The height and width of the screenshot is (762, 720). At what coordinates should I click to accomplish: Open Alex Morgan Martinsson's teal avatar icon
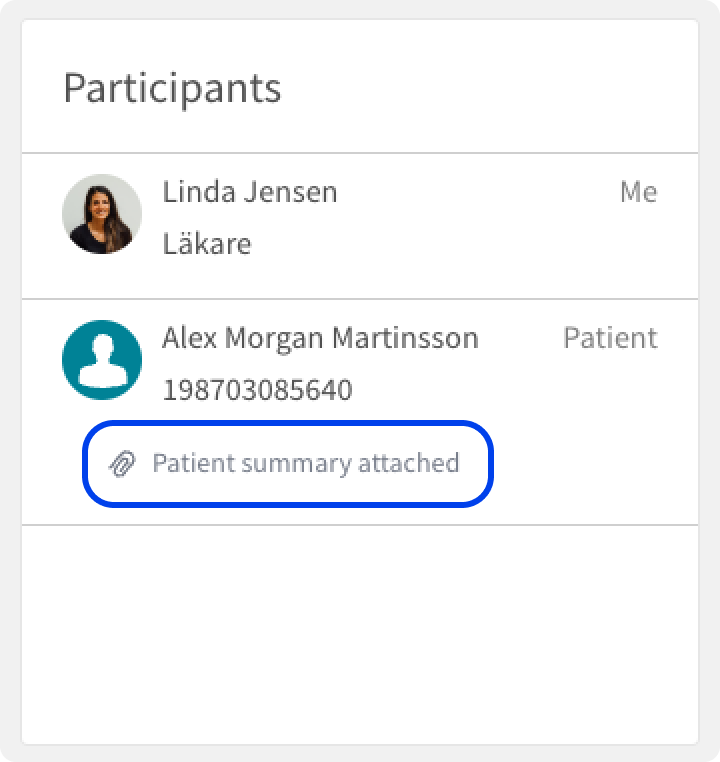[102, 360]
